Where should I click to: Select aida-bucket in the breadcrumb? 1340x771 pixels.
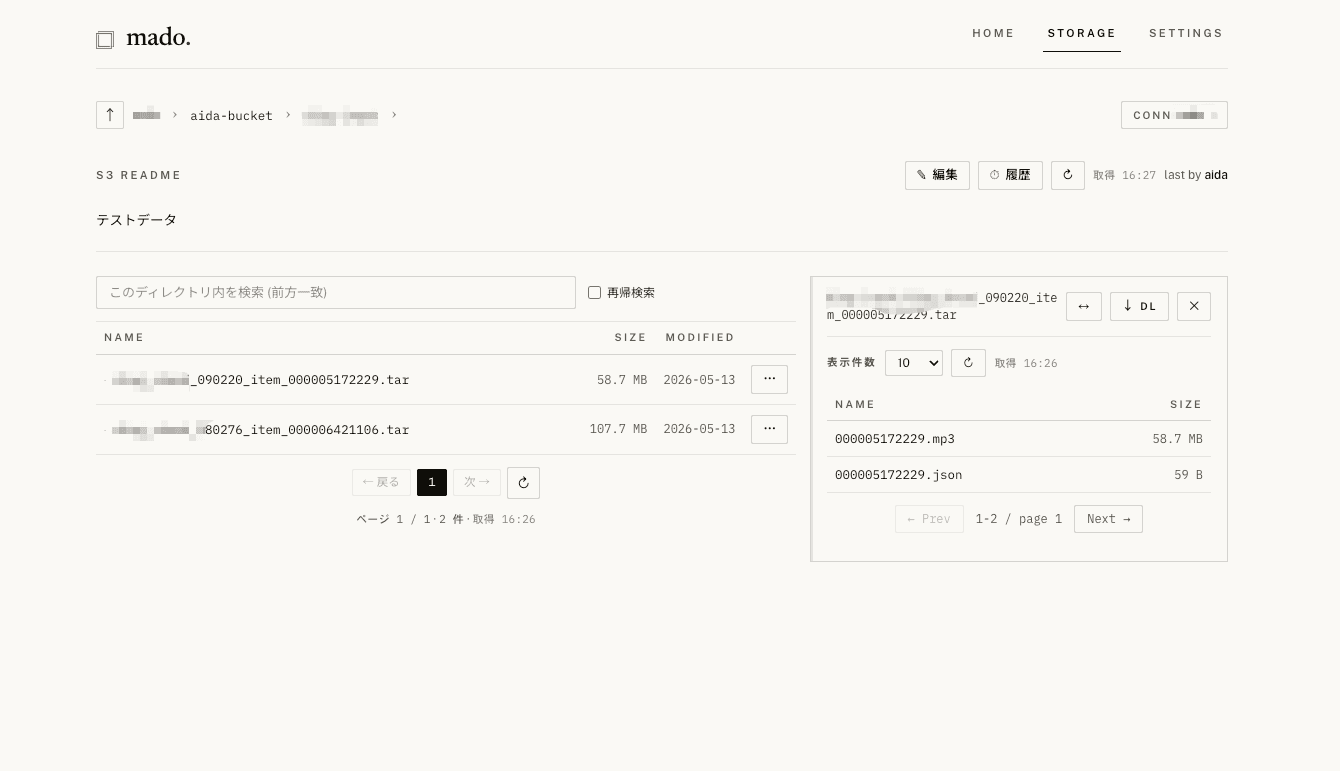click(231, 116)
